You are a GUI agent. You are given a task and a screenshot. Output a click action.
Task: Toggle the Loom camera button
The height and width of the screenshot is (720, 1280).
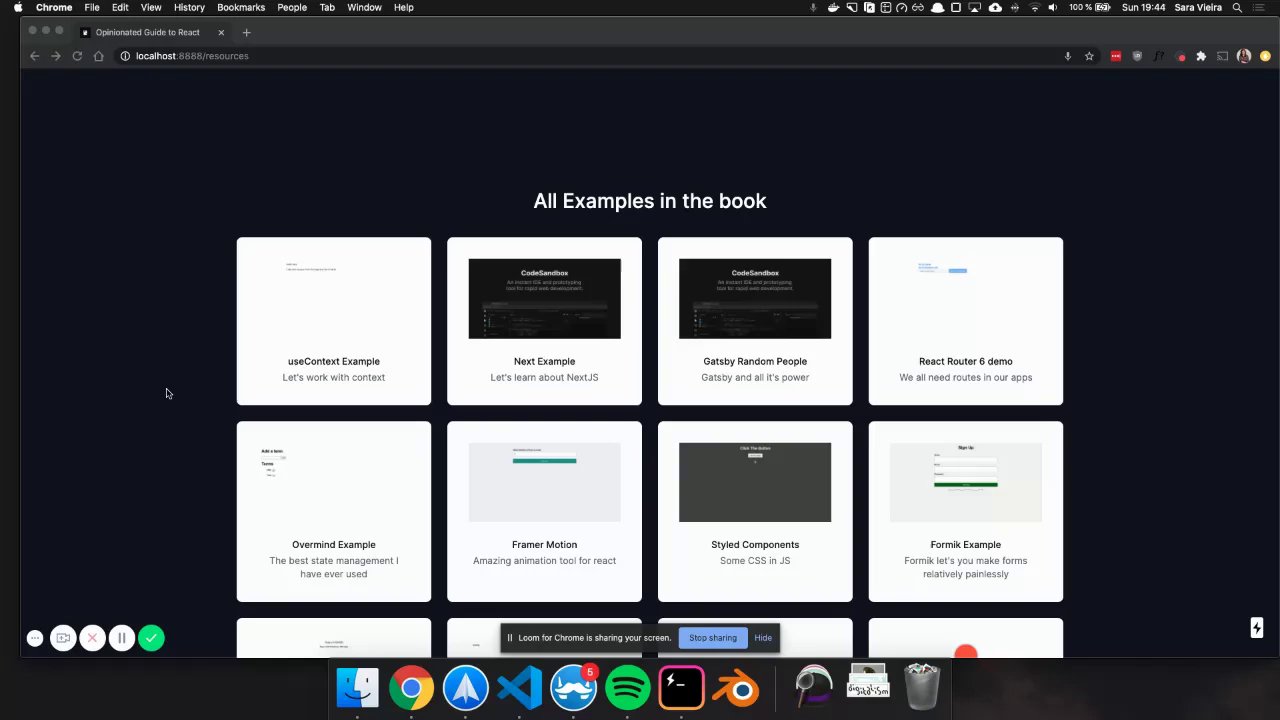coord(63,638)
